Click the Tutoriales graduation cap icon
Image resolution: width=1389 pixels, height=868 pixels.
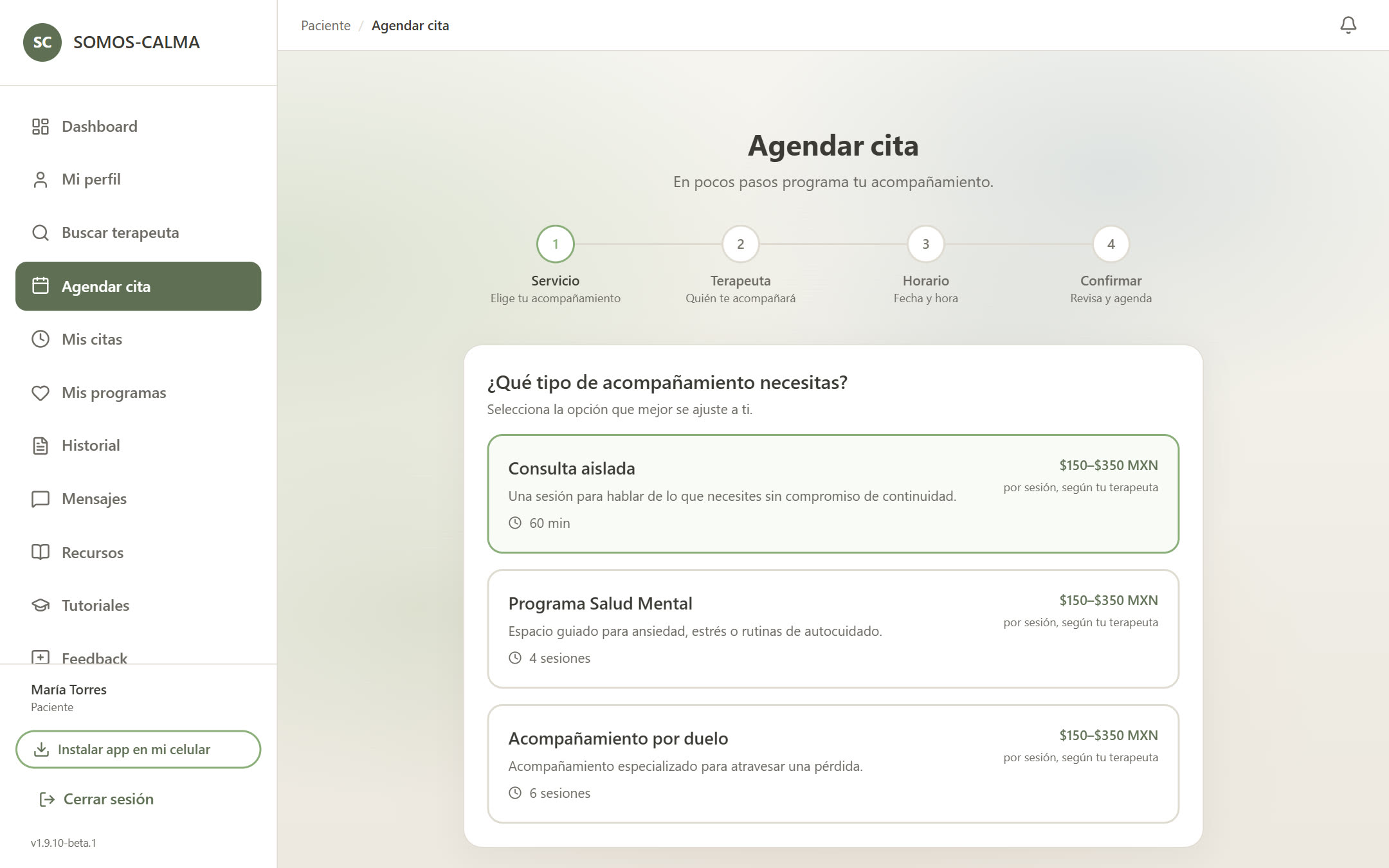[41, 605]
